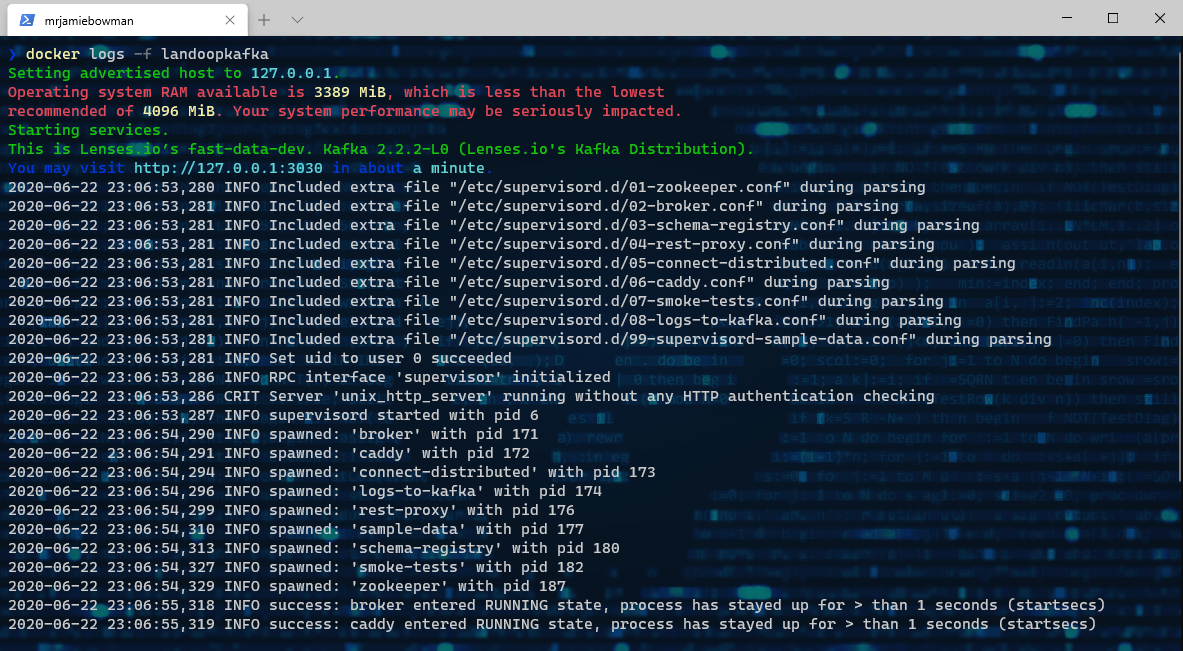This screenshot has width=1183, height=651.
Task: Close the terminal window
Action: click(x=1160, y=18)
